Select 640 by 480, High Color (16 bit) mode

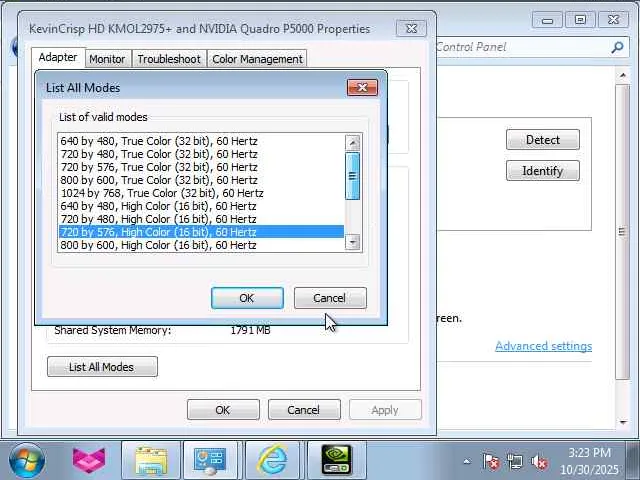pyautogui.click(x=201, y=206)
